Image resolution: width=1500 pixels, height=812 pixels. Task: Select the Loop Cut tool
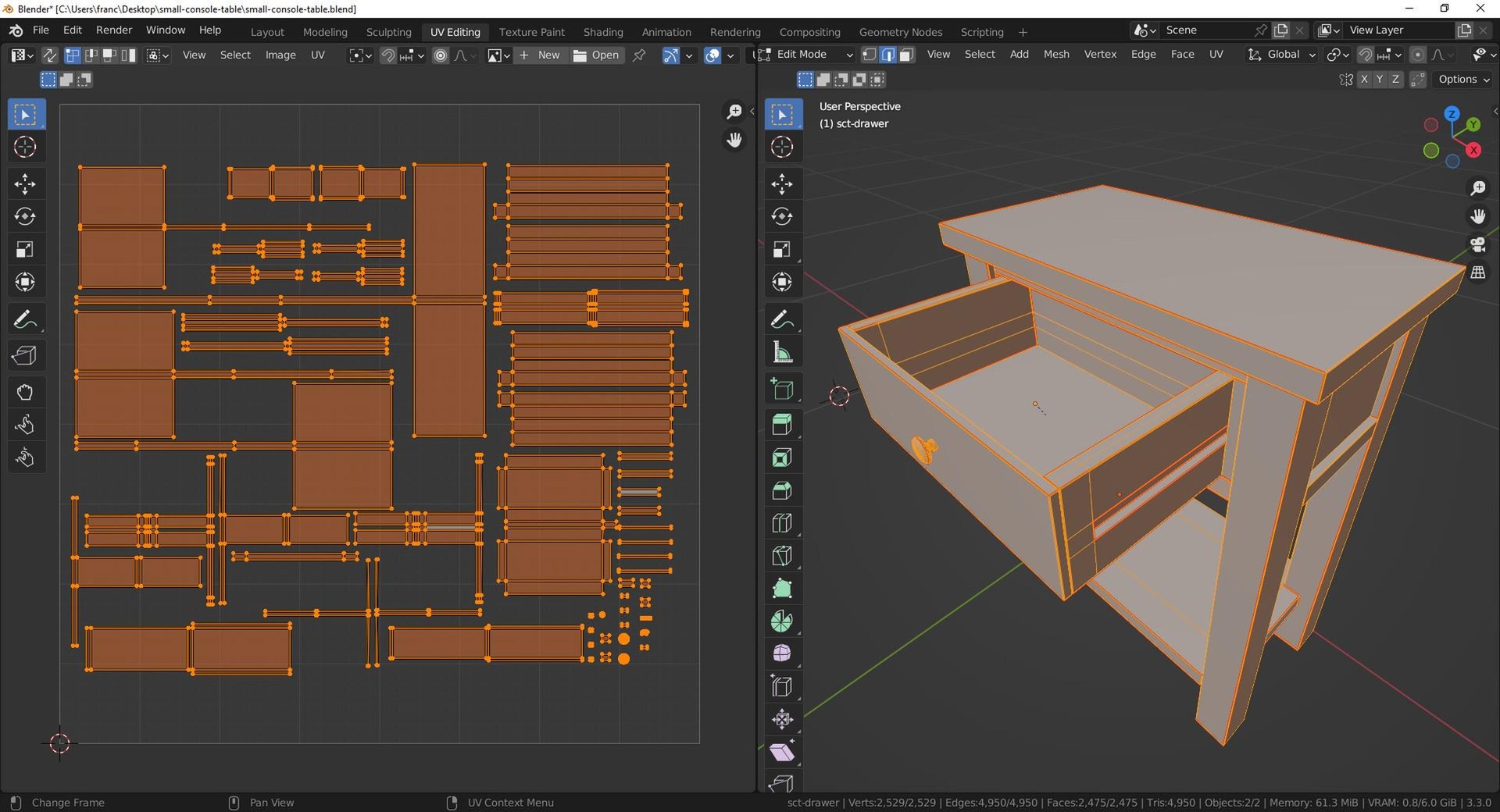pos(782,523)
